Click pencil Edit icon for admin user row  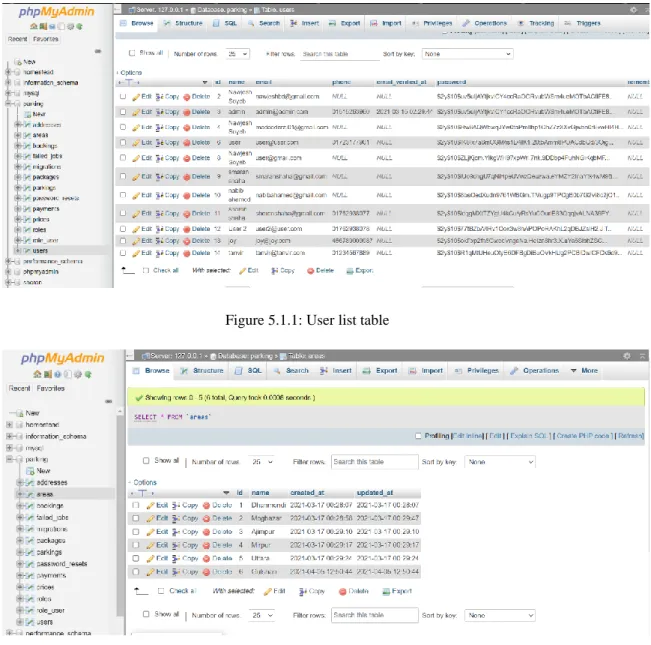136,112
